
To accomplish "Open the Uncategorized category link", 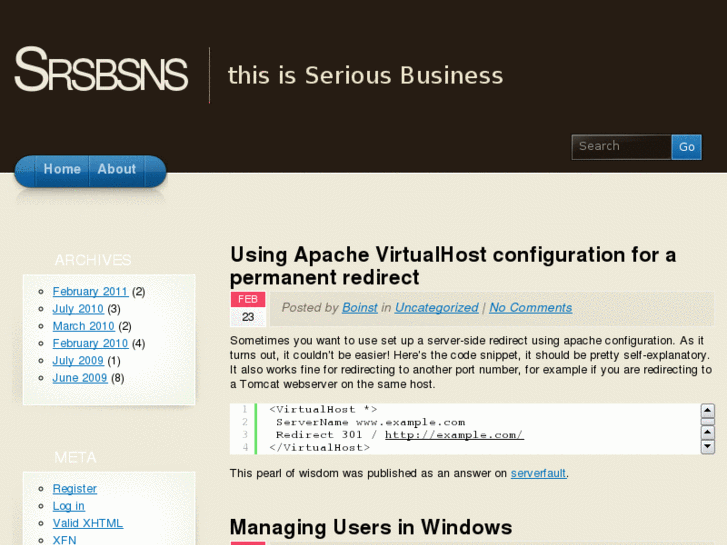I will (x=436, y=308).
